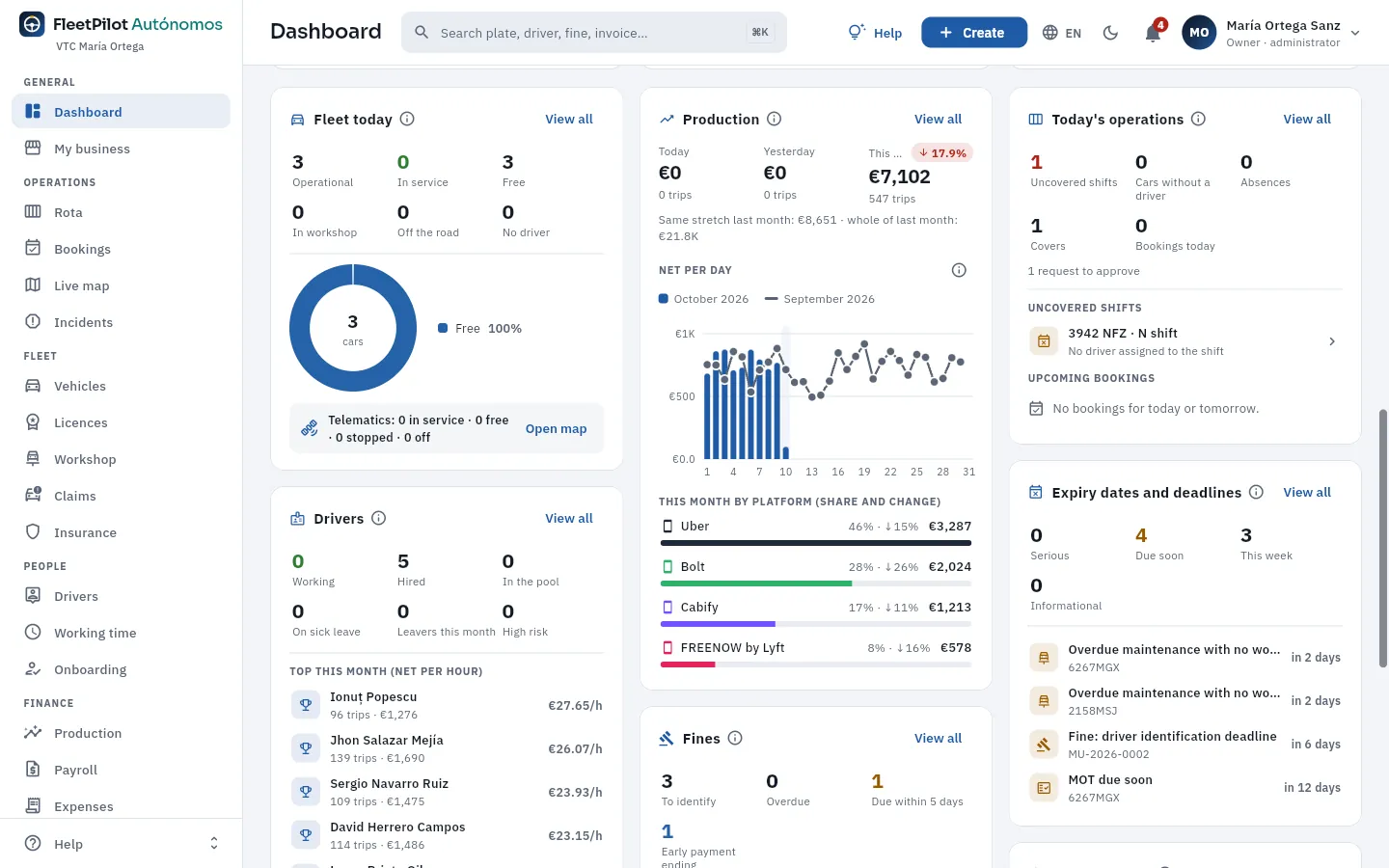Show info tooltip for Production

(774, 119)
